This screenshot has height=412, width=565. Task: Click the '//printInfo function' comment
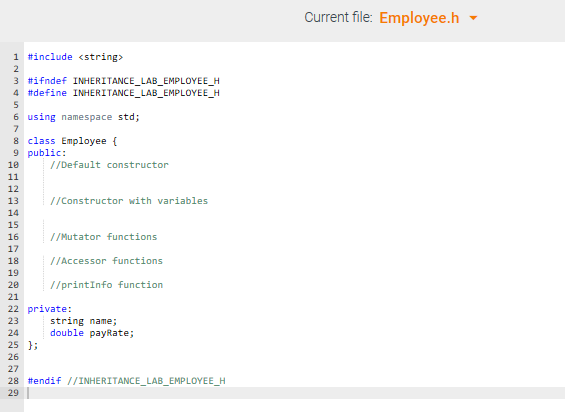(107, 285)
